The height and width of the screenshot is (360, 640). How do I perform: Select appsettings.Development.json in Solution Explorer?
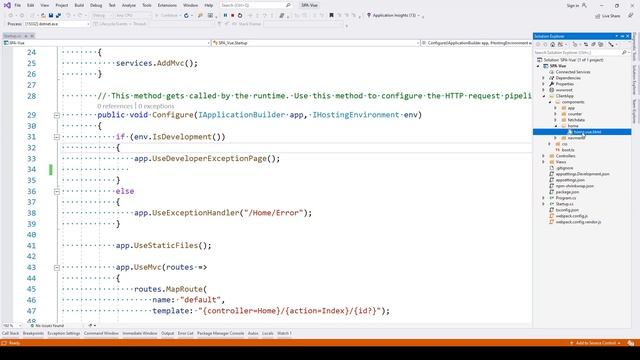tap(582, 174)
